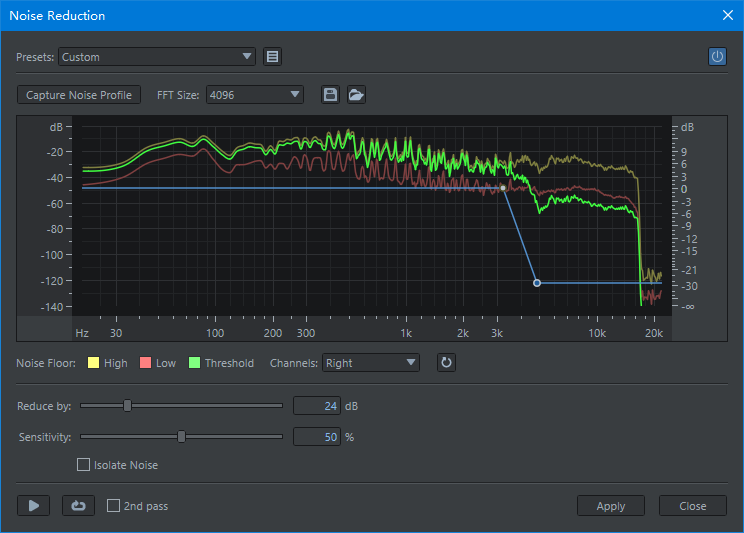The width and height of the screenshot is (744, 533).
Task: Apply the noise reduction effect
Action: click(x=611, y=506)
